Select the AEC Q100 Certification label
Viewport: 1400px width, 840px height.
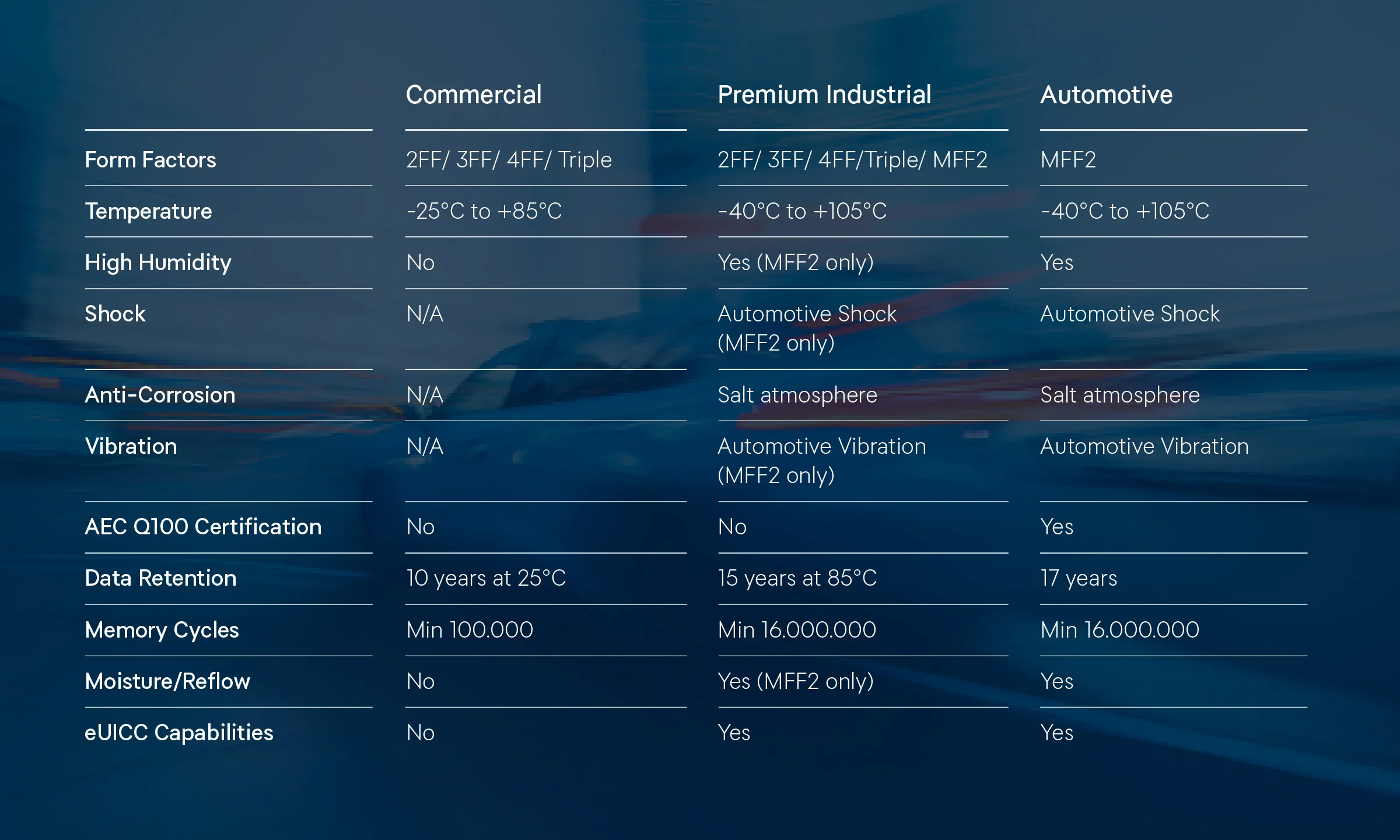(x=203, y=527)
